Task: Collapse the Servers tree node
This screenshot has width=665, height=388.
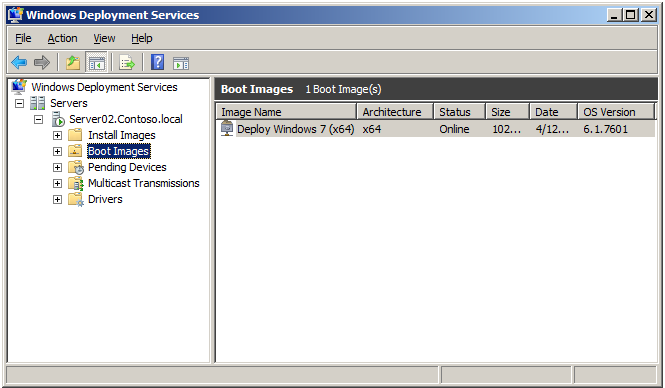Action: 20,103
